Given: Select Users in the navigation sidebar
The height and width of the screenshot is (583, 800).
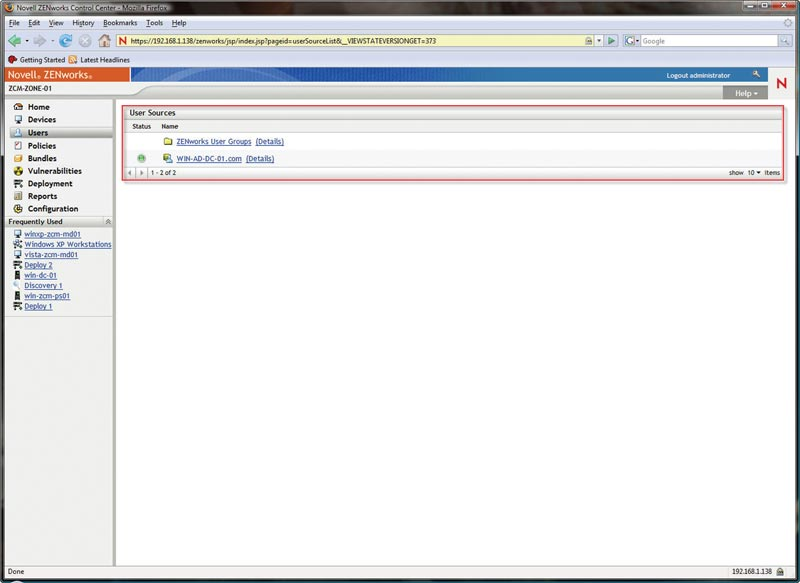Looking at the screenshot, I should 61,133.
